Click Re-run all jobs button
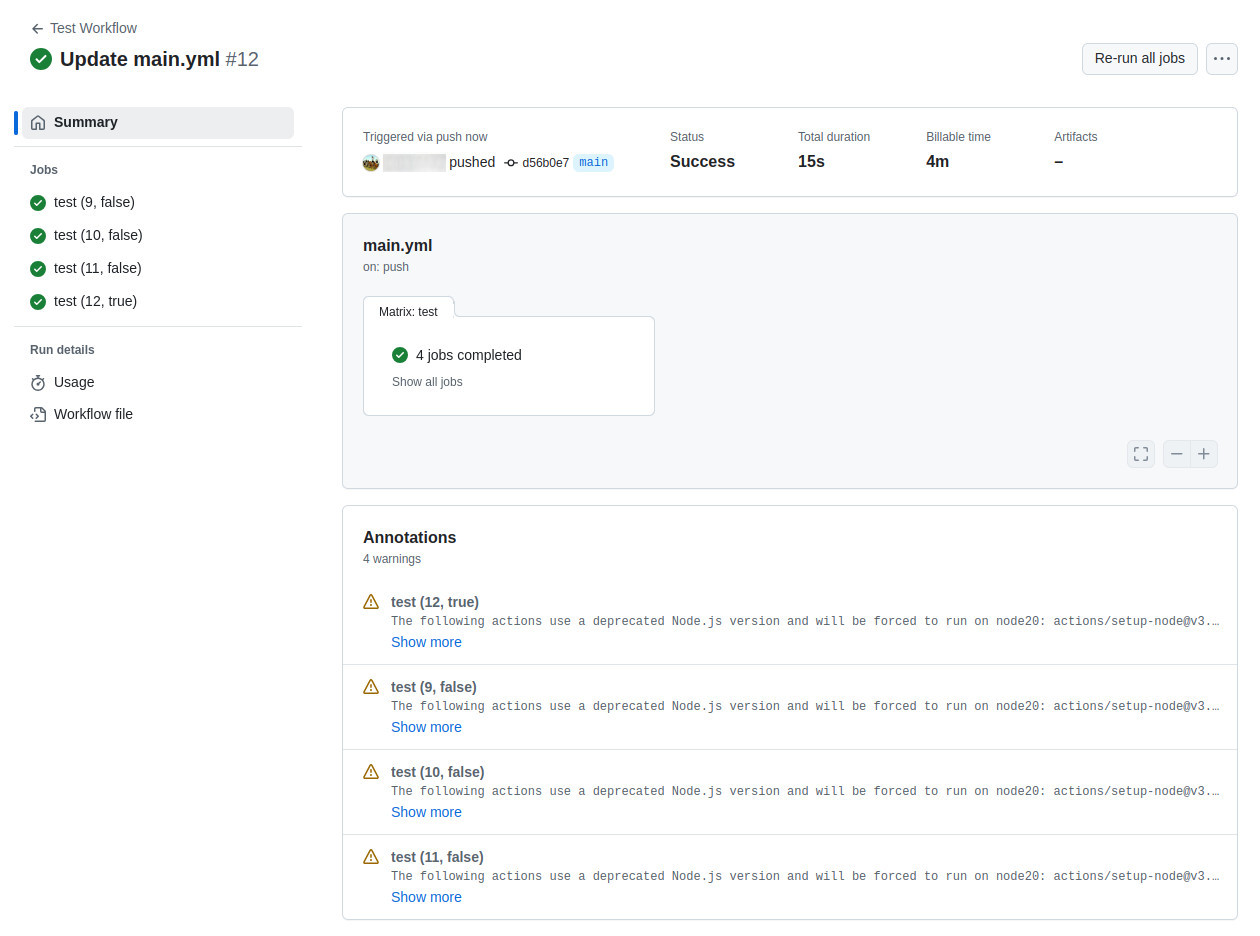This screenshot has height=936, width=1260. point(1139,59)
